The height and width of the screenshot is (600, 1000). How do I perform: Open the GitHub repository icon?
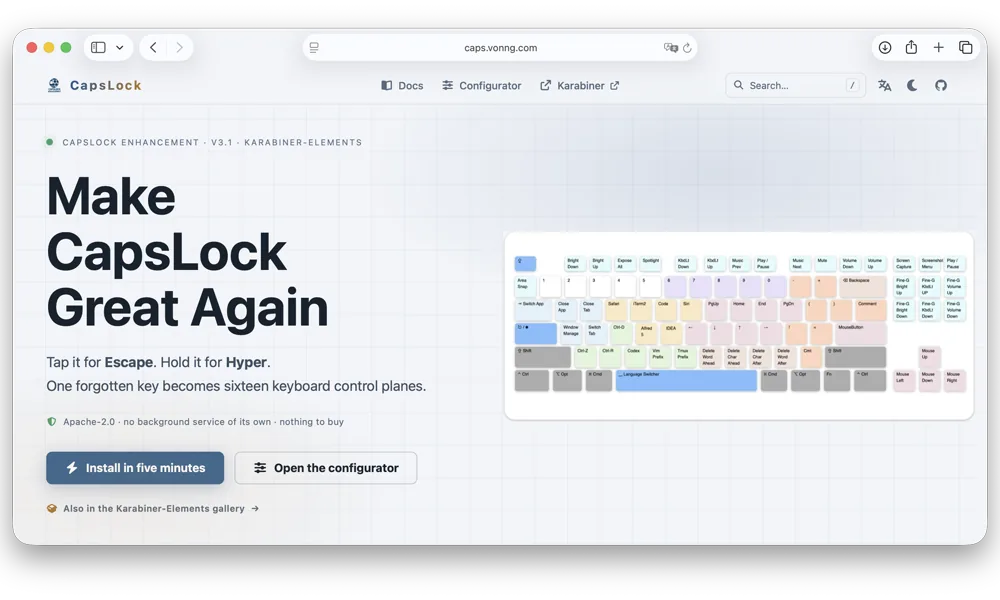(941, 85)
